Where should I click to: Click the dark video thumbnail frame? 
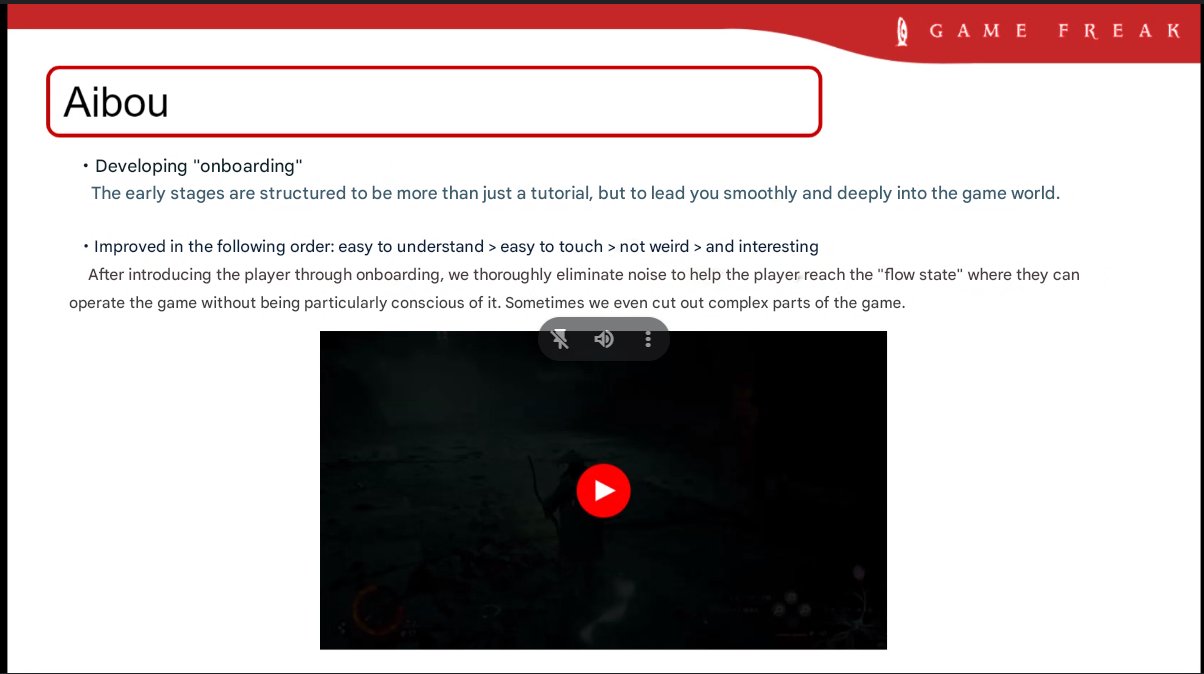pos(603,490)
